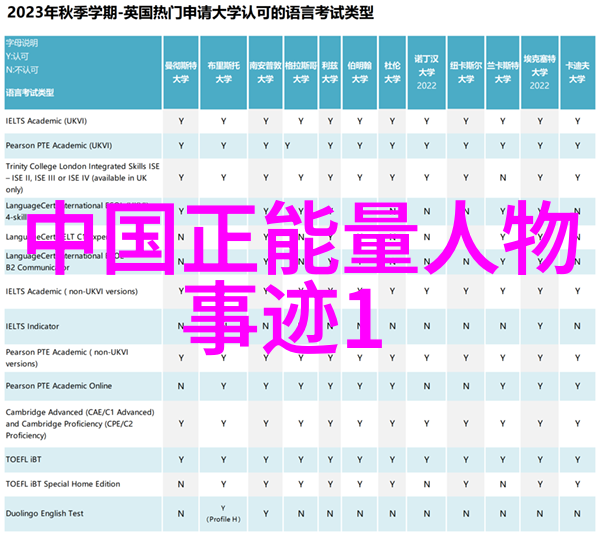Click the page title 2023年秋季学期 heading

pos(190,13)
